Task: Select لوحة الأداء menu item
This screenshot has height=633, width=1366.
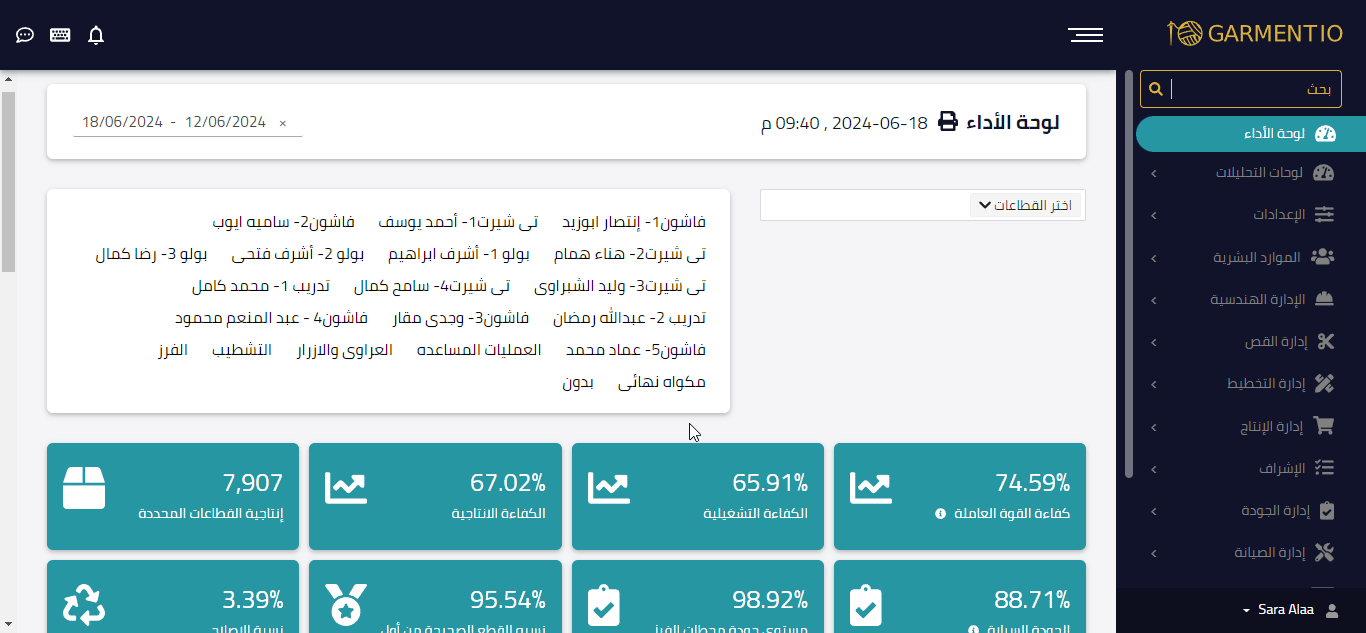Action: click(x=1250, y=134)
